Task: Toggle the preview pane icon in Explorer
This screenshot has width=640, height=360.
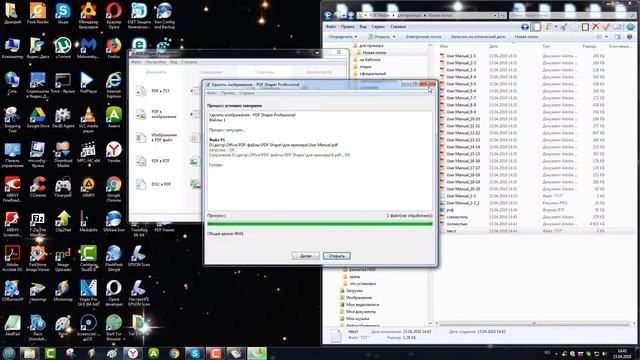Action: [x=618, y=37]
